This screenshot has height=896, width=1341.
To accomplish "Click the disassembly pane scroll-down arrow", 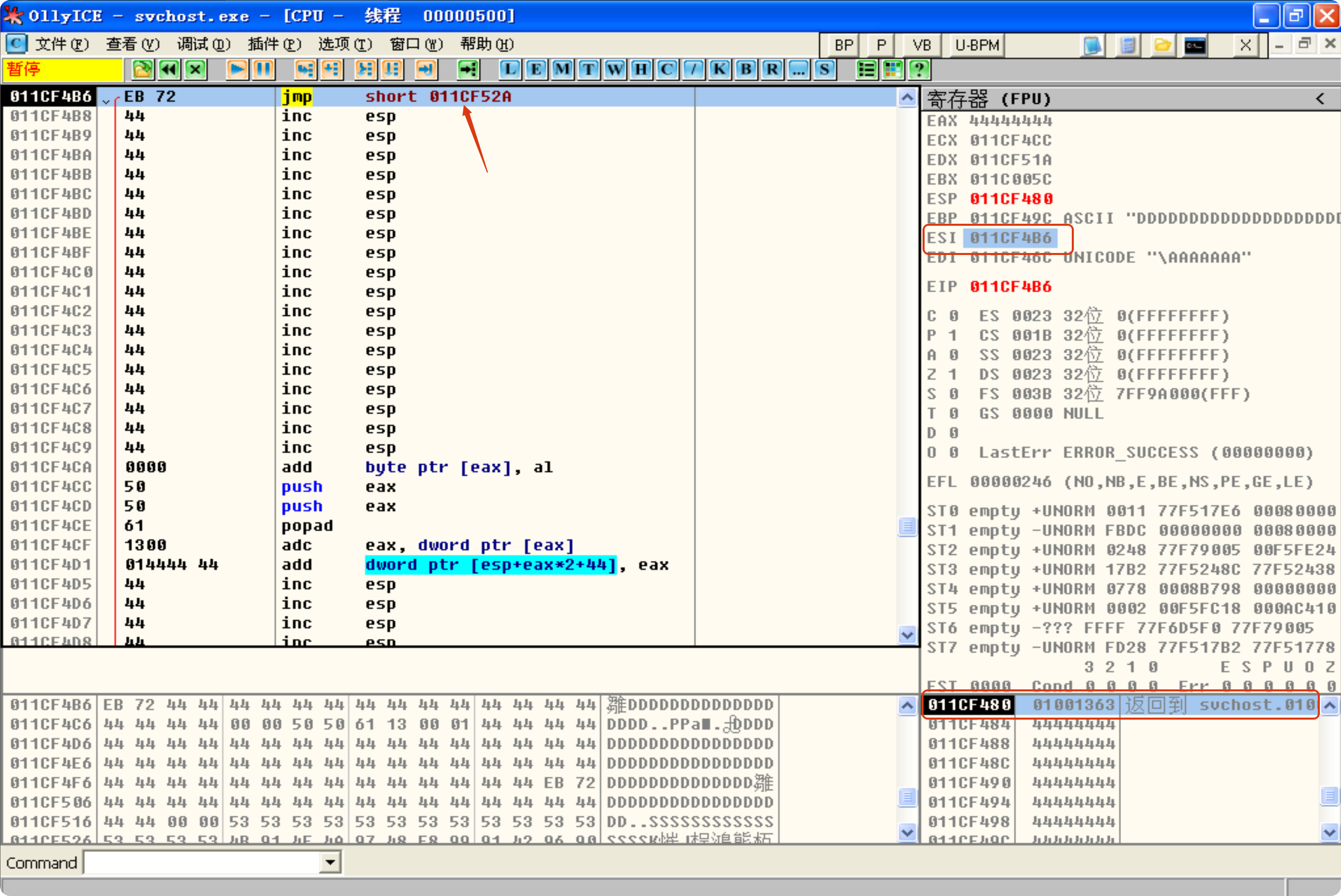I will tap(907, 634).
